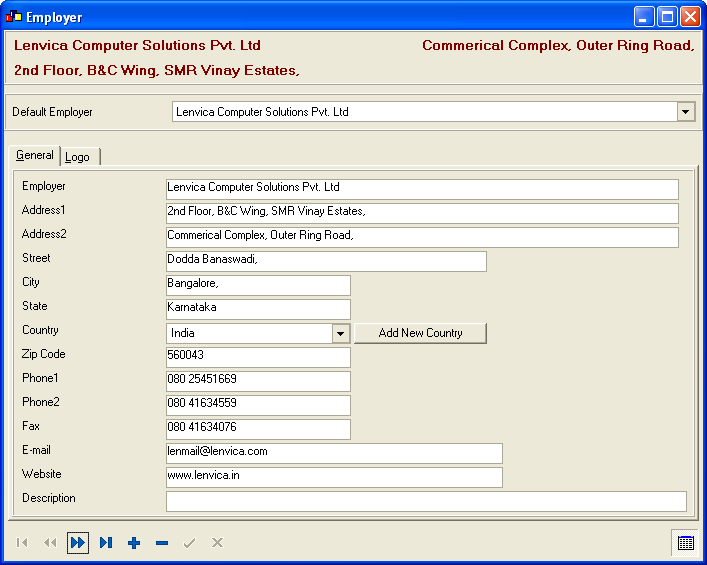Click the Phone2 number field

click(258, 405)
